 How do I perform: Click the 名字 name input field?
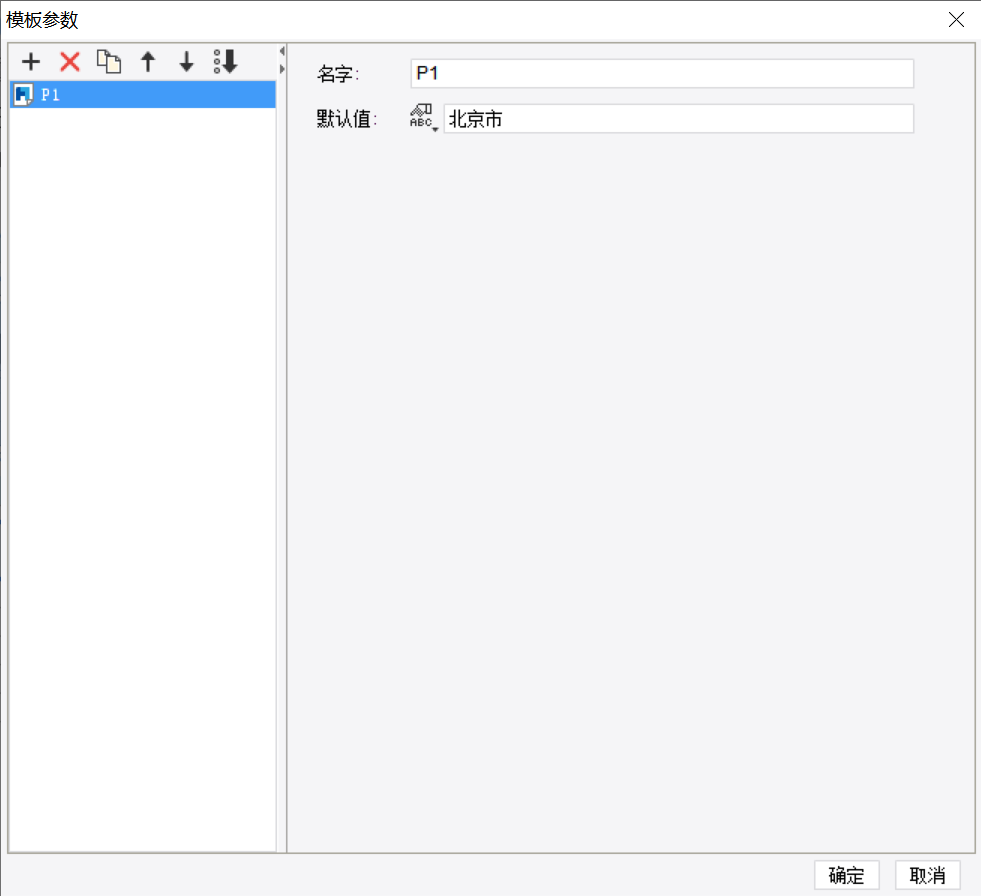click(x=662, y=73)
